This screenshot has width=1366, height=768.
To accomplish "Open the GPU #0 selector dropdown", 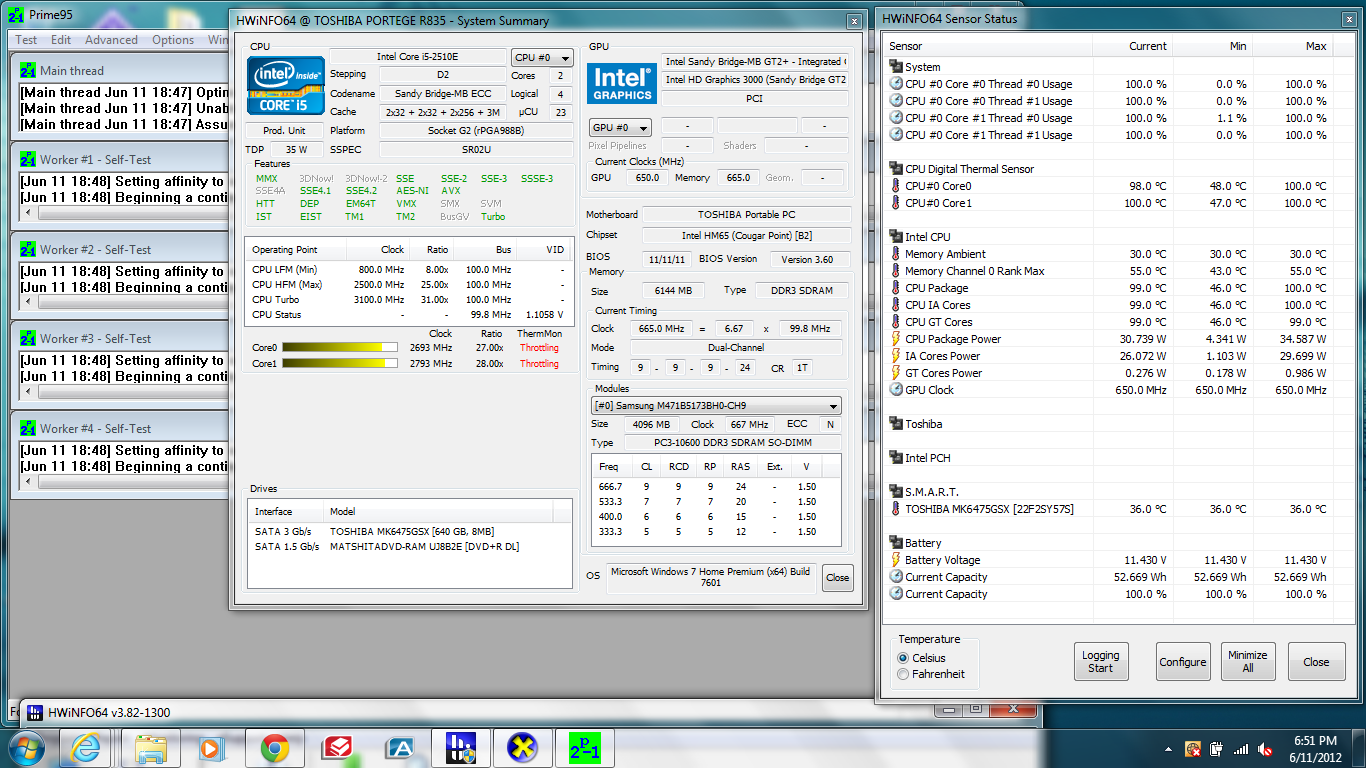I will 620,127.
